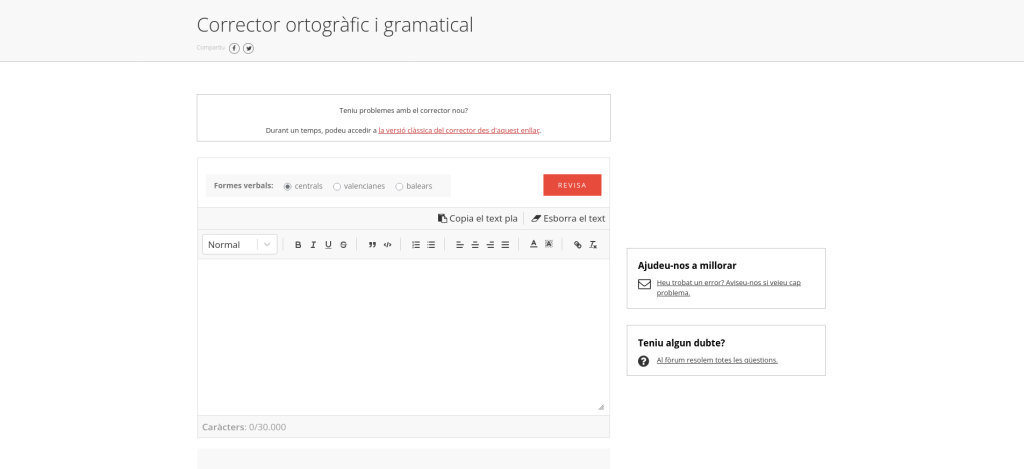Click inside the text editor area
The image size is (1024, 469).
click(403, 335)
